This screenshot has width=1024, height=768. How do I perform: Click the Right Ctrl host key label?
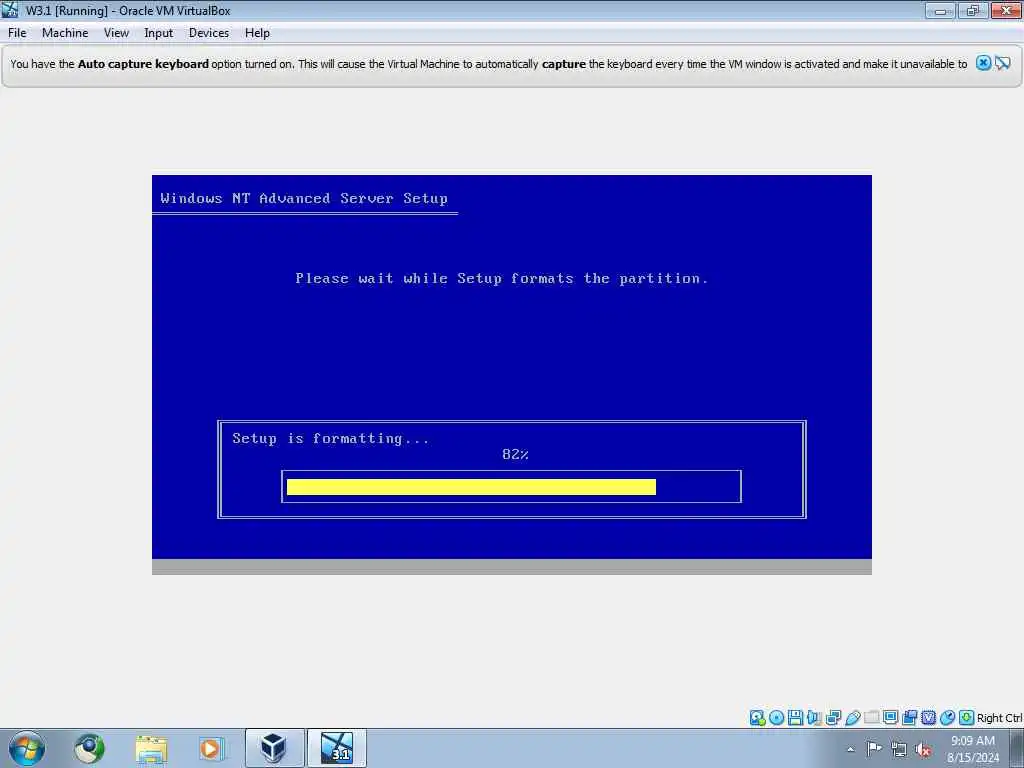point(999,718)
